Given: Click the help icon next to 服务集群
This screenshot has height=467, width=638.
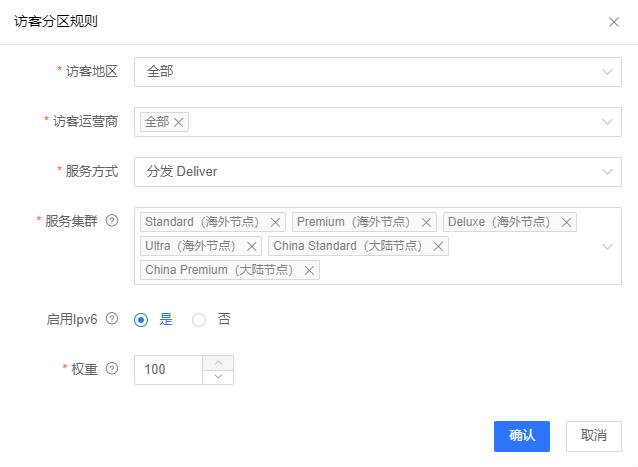Looking at the screenshot, I should tap(112, 221).
